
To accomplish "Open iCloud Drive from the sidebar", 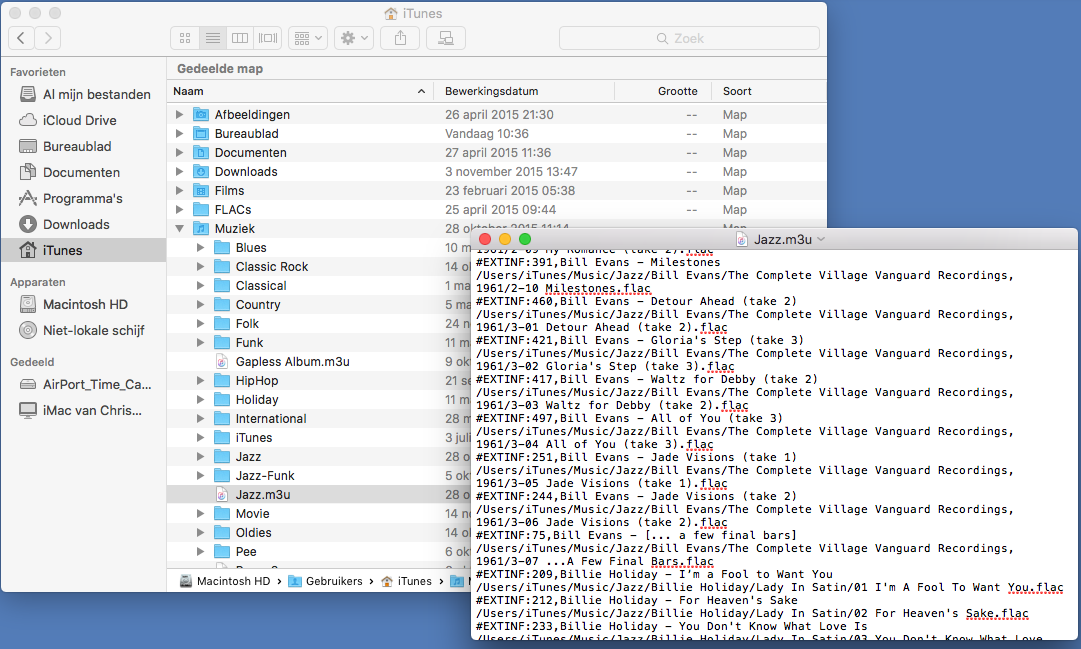I will coord(79,120).
